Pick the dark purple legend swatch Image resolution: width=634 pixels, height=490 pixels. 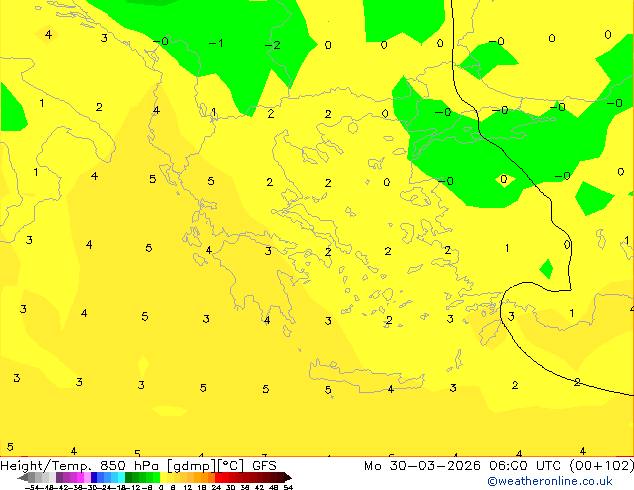point(59,477)
